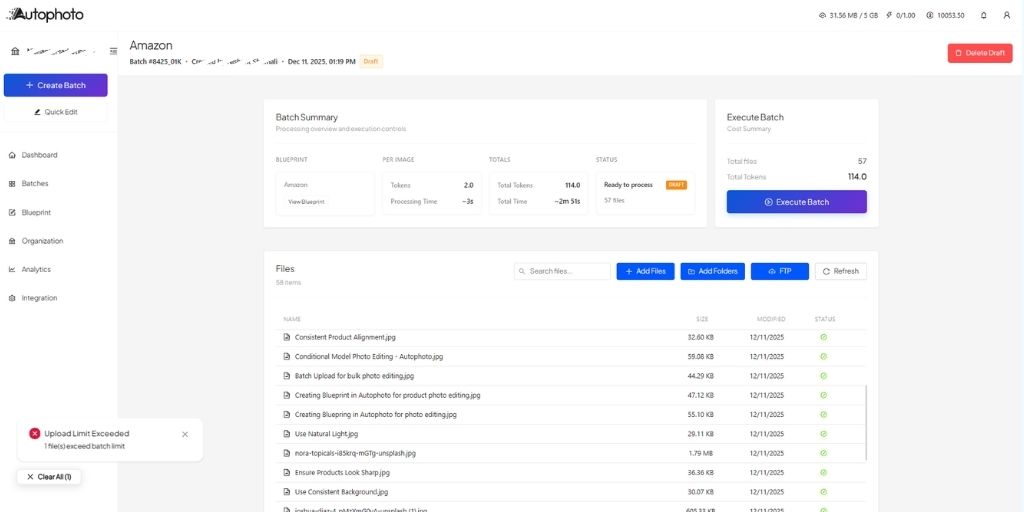Screen dimensions: 1024x512
Task: Select Use Natural Light.jpg file
Action: (x=327, y=434)
